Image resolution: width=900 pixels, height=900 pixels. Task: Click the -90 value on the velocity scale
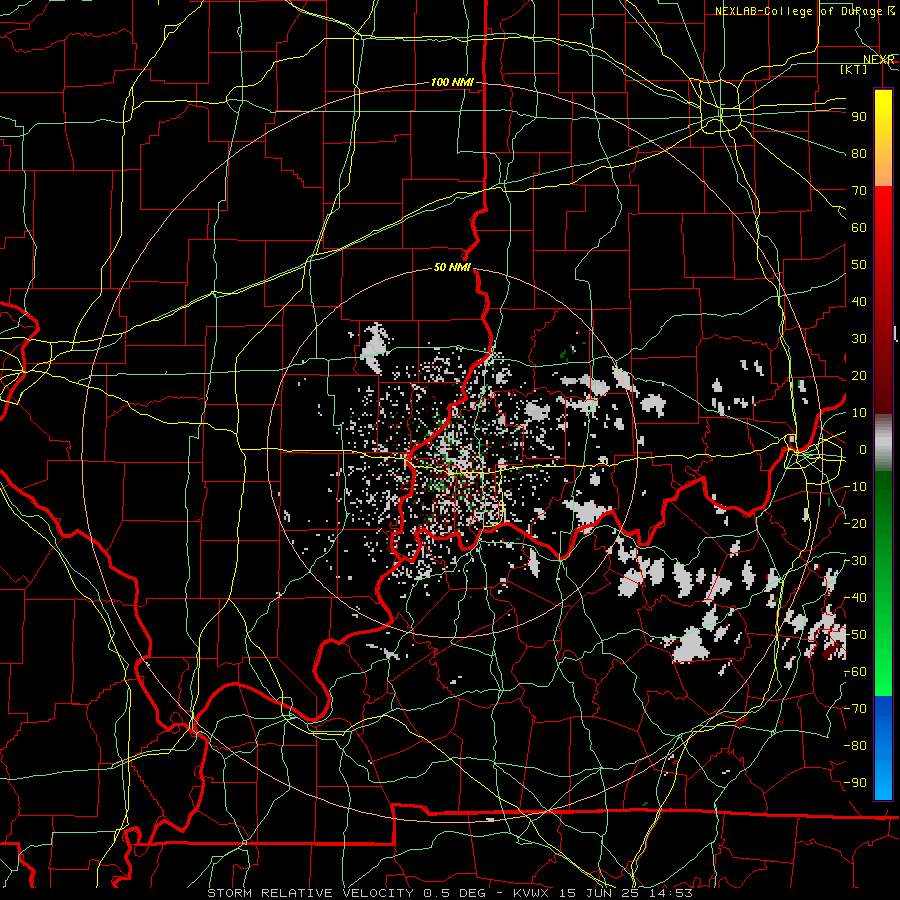(855, 783)
